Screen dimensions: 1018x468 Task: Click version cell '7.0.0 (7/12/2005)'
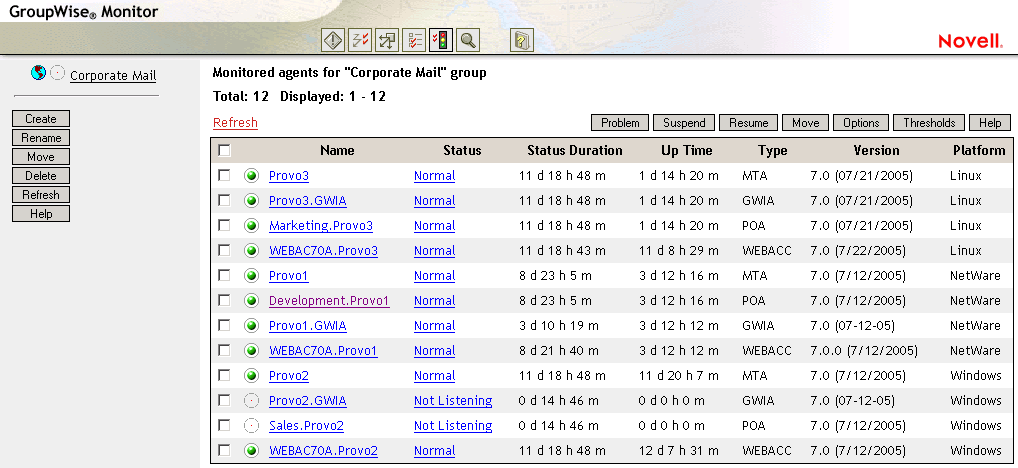click(863, 351)
